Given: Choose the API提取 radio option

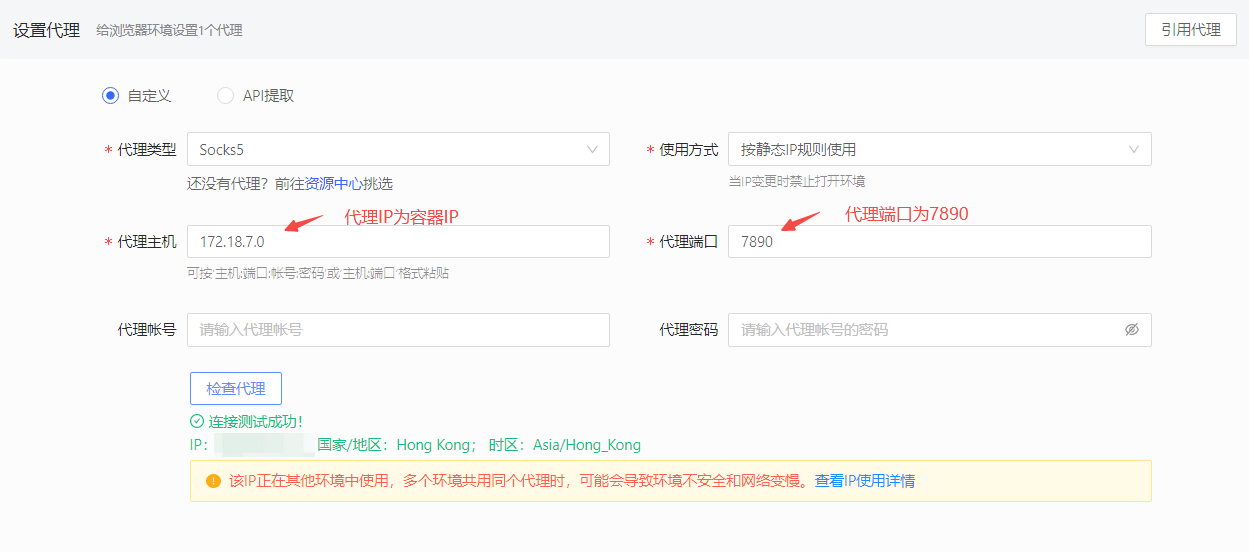Looking at the screenshot, I should 225,96.
